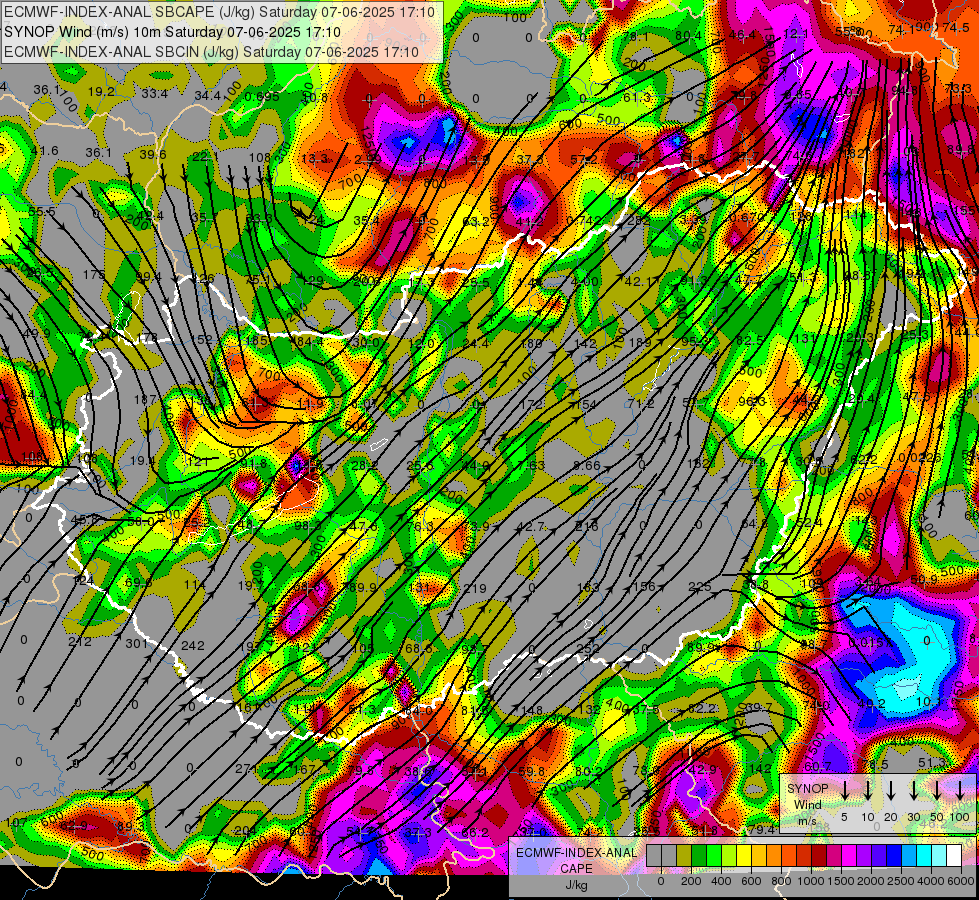Pick the olive CAPE swatch left of 200
This screenshot has height=900, width=979.
point(684,855)
